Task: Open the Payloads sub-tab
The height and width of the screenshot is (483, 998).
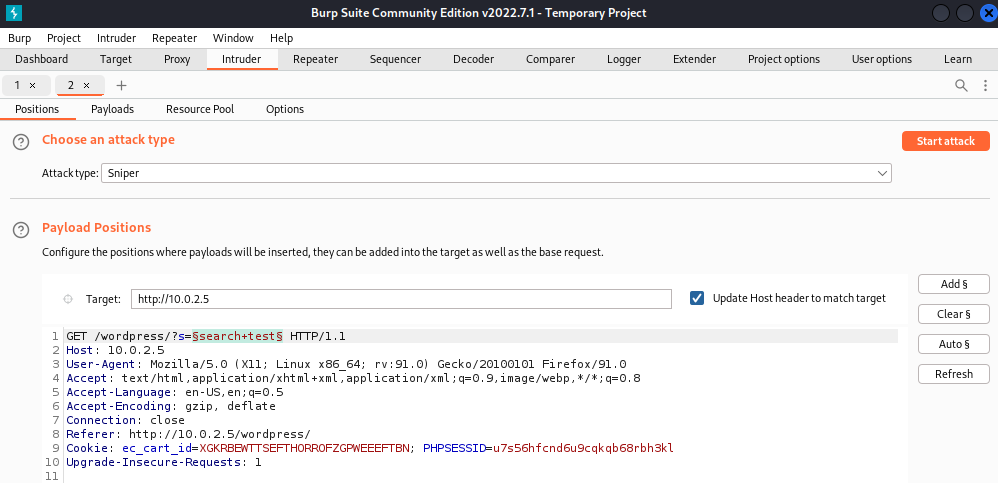Action: [112, 109]
